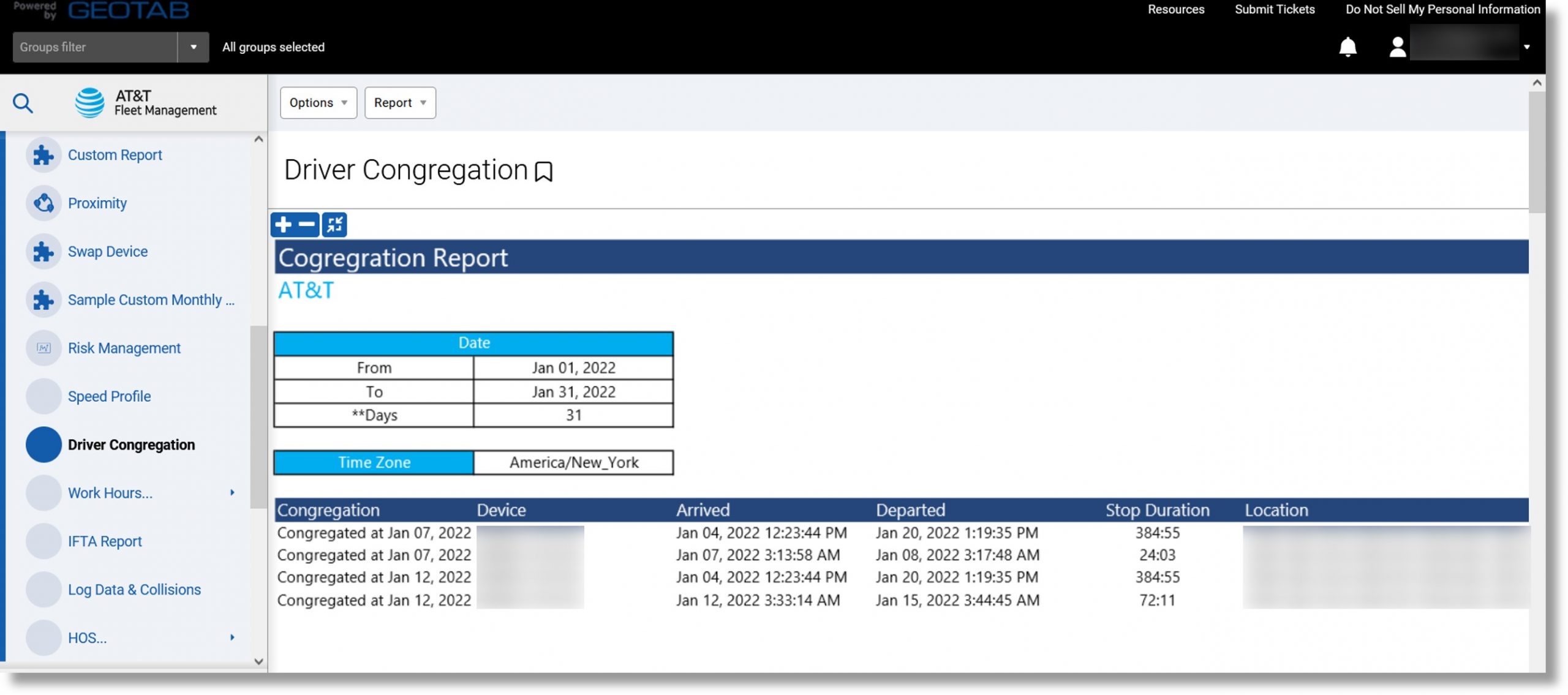Open Proximity in sidebar
Screen dimensions: 1568x695
[97, 204]
